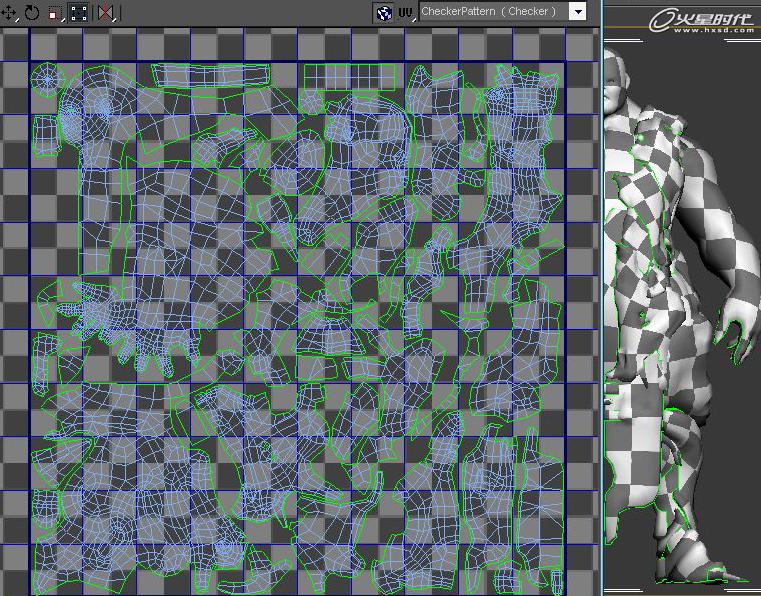Click the Mirror tool icon
This screenshot has width=761, height=596.
tap(105, 13)
